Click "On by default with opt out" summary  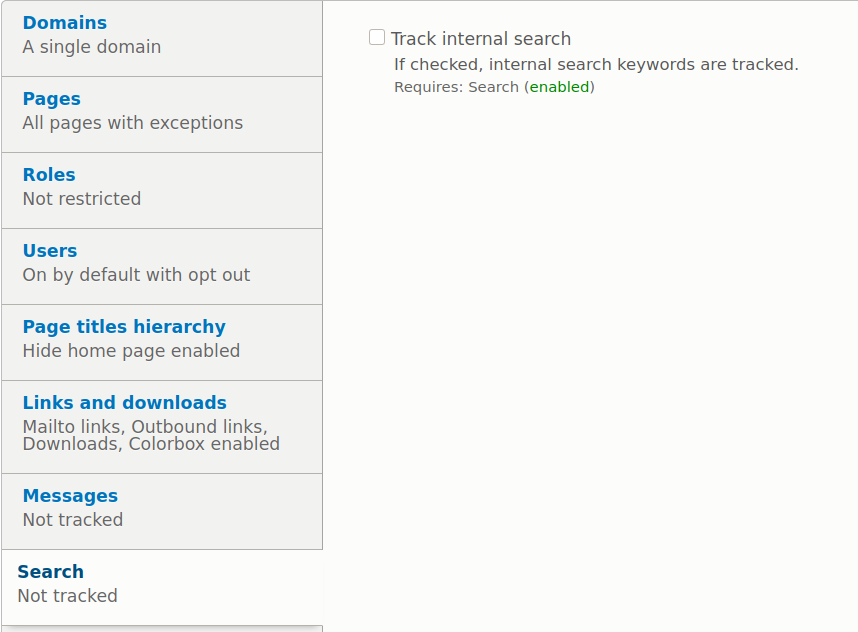[x=136, y=275]
